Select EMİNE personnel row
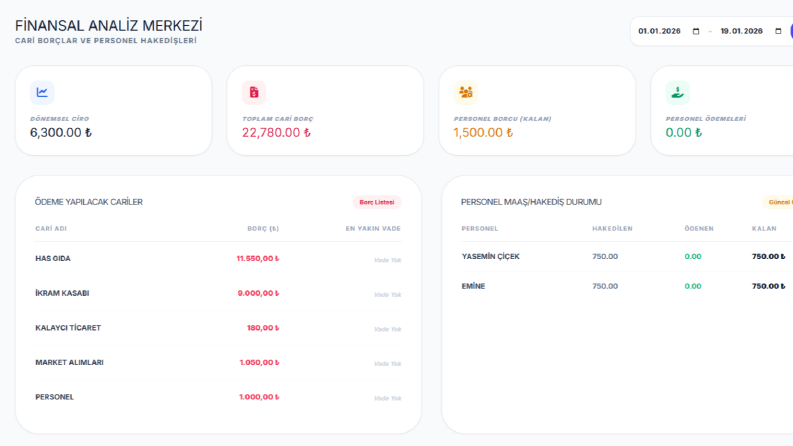793x446 pixels. click(x=627, y=286)
